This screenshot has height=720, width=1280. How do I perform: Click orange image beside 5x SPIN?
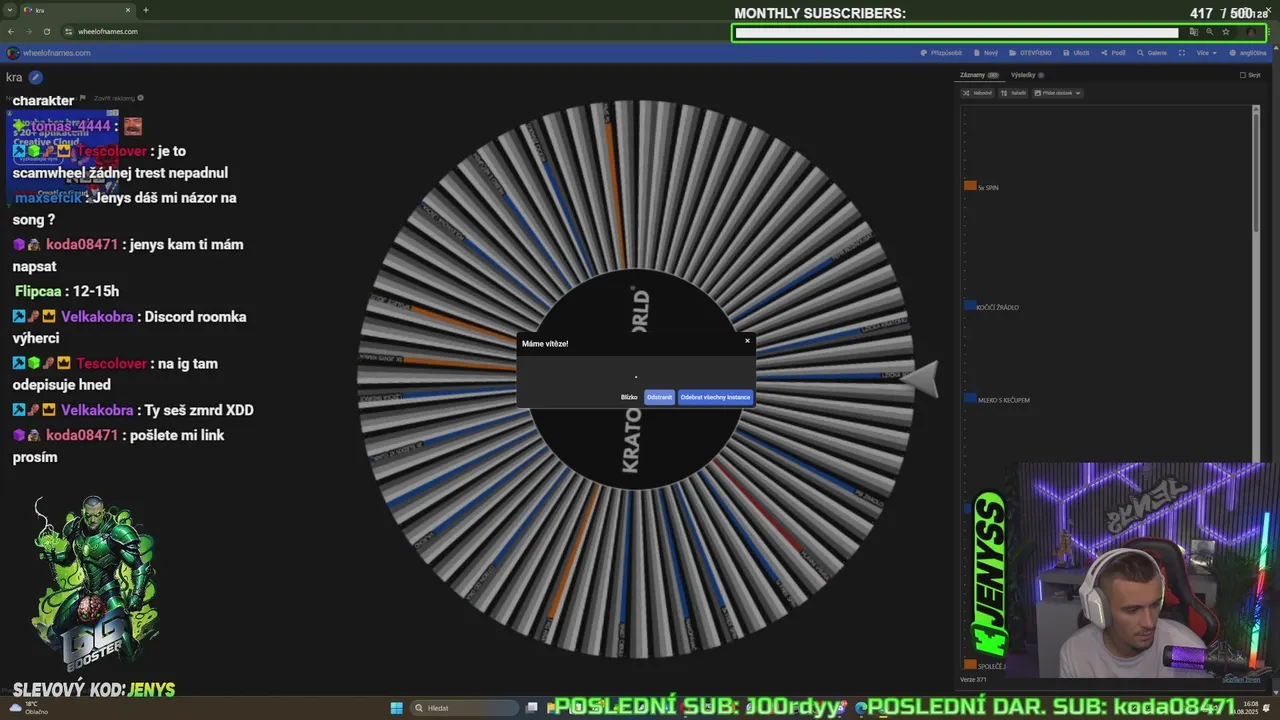point(970,186)
